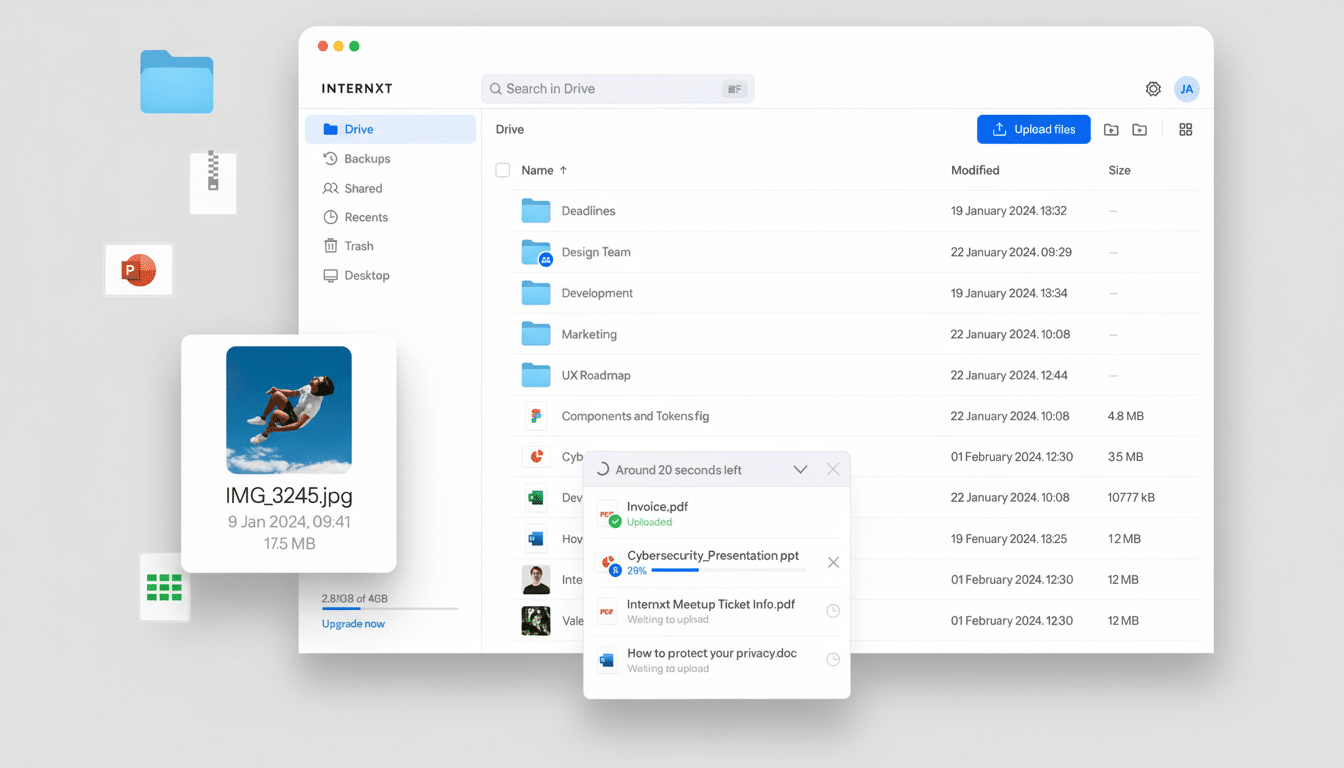Click the upload folder icon
Image resolution: width=1344 pixels, height=768 pixels.
click(1111, 129)
